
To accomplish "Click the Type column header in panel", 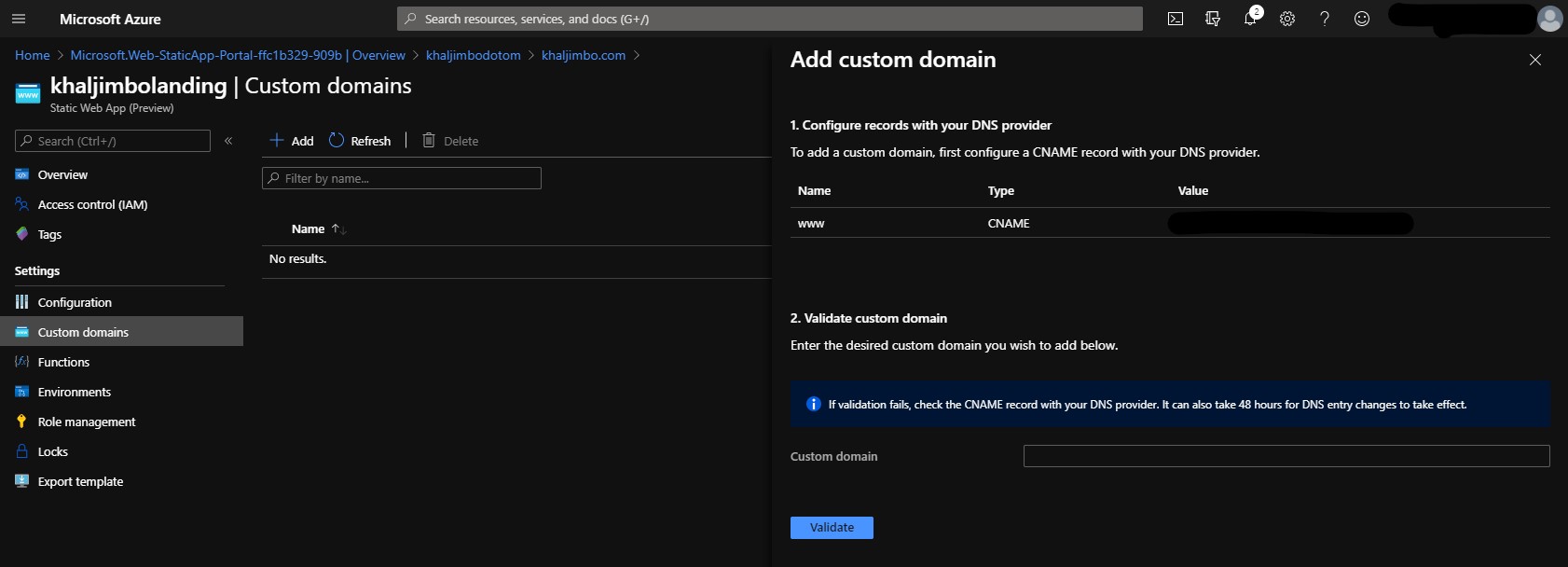I will 1001,190.
